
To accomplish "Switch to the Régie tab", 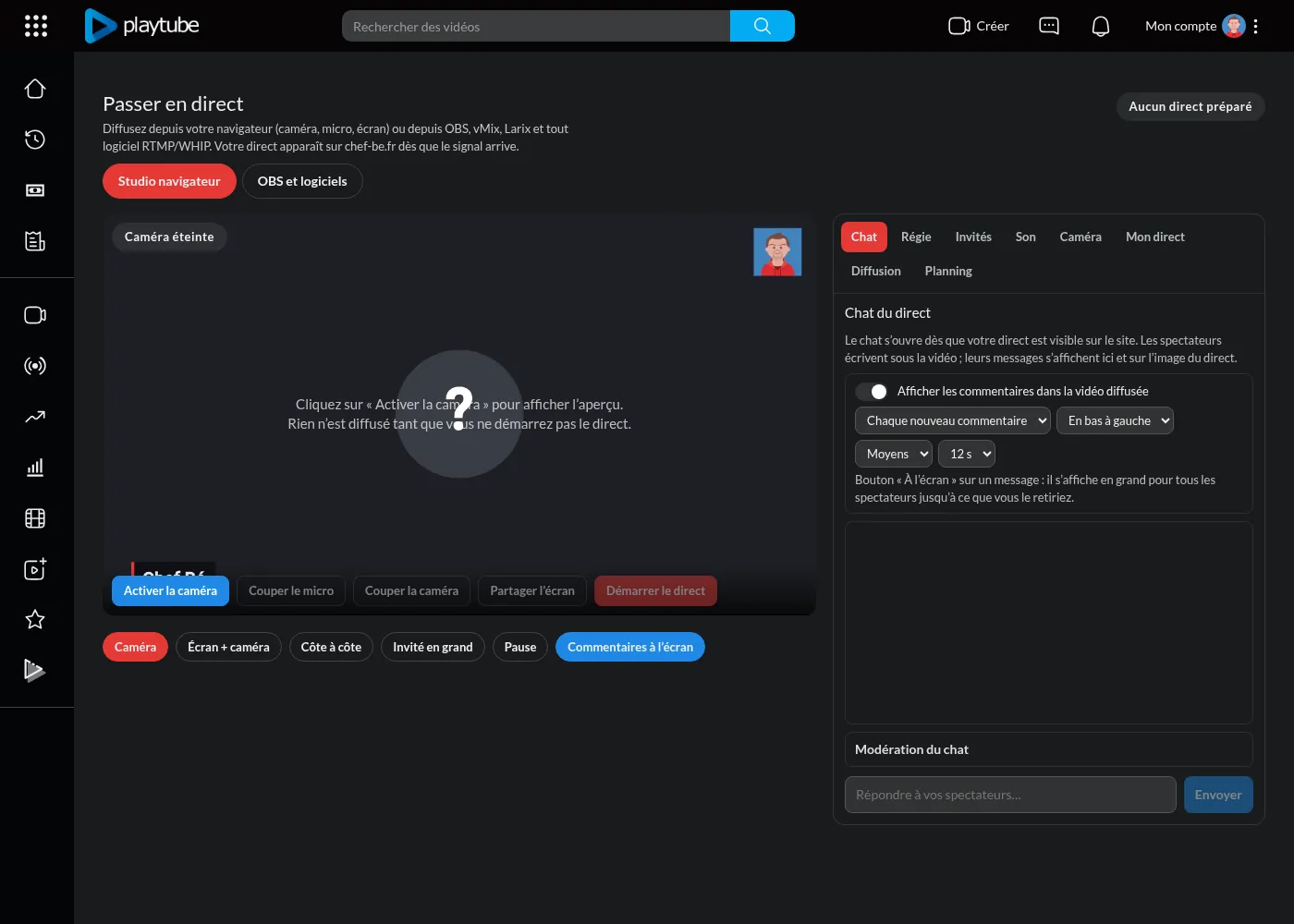I will [x=916, y=237].
